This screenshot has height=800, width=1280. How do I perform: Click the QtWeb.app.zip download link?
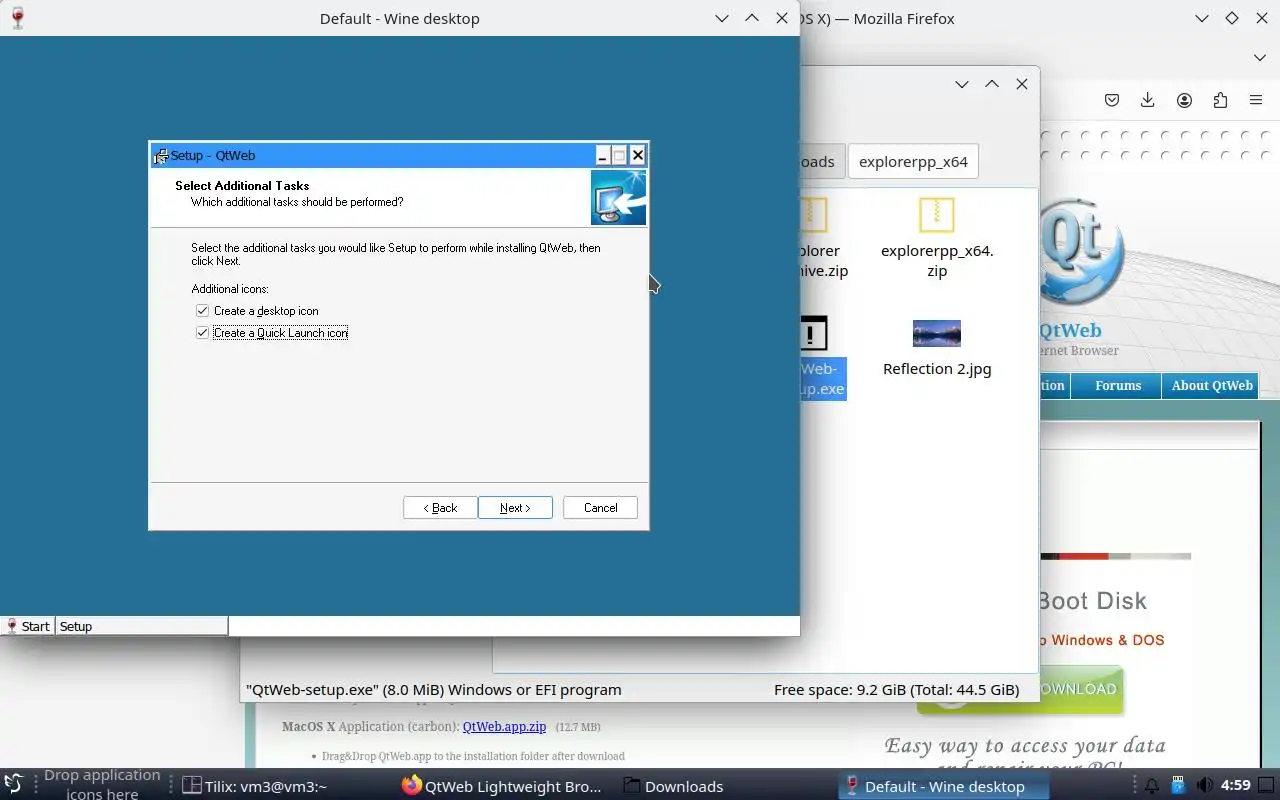[x=504, y=727]
